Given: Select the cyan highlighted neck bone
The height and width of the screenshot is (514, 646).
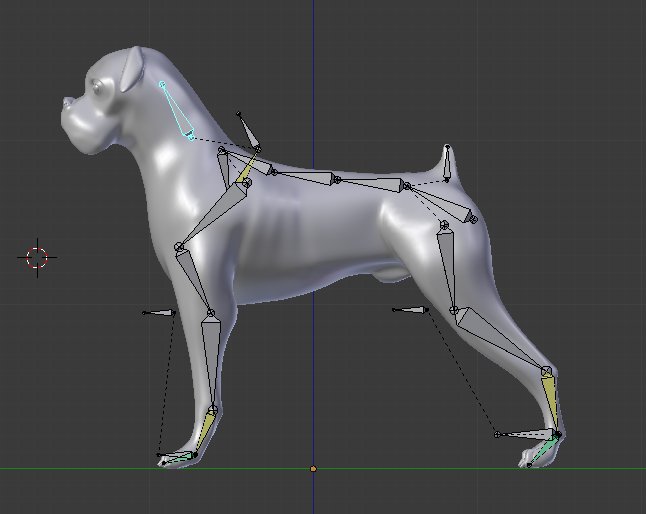Looking at the screenshot, I should [177, 111].
